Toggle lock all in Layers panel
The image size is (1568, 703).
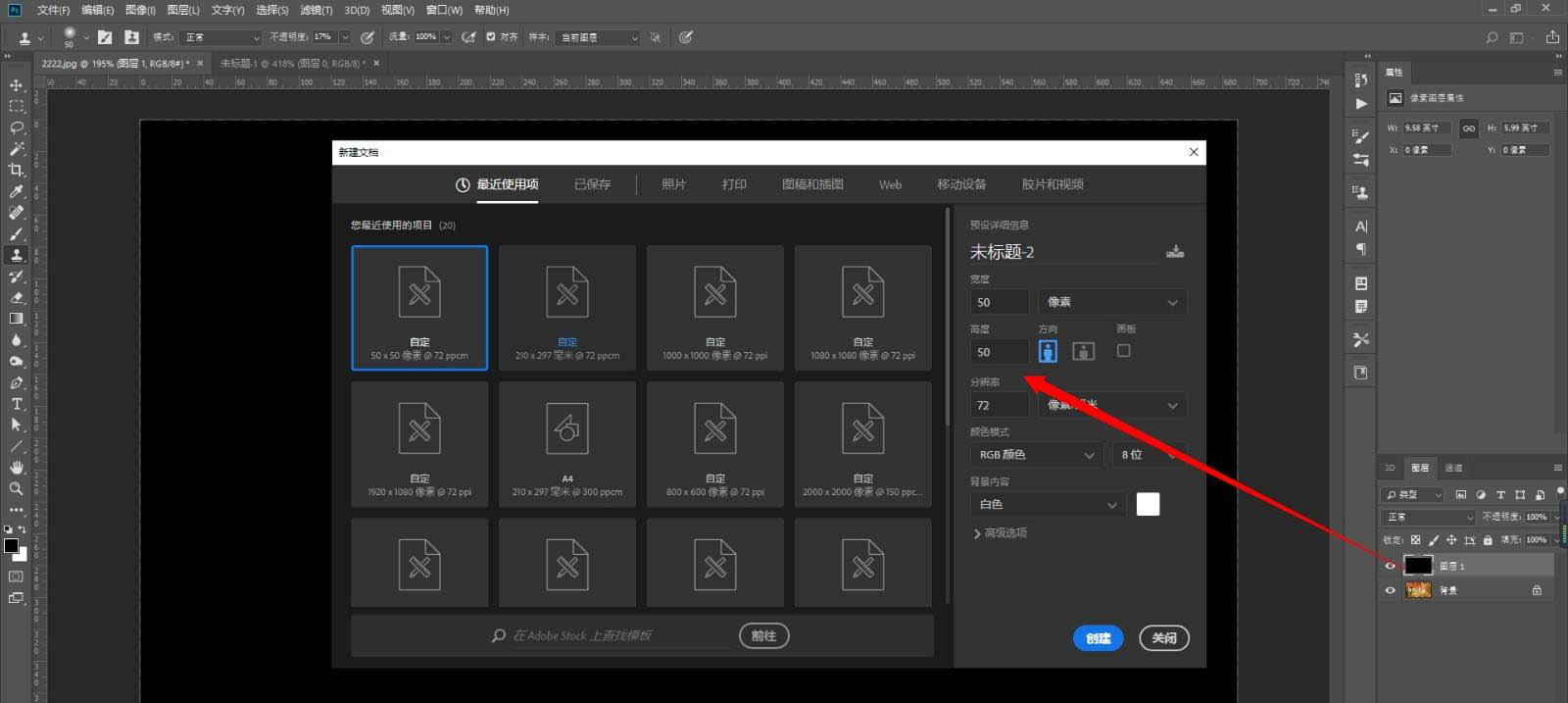click(x=1488, y=540)
